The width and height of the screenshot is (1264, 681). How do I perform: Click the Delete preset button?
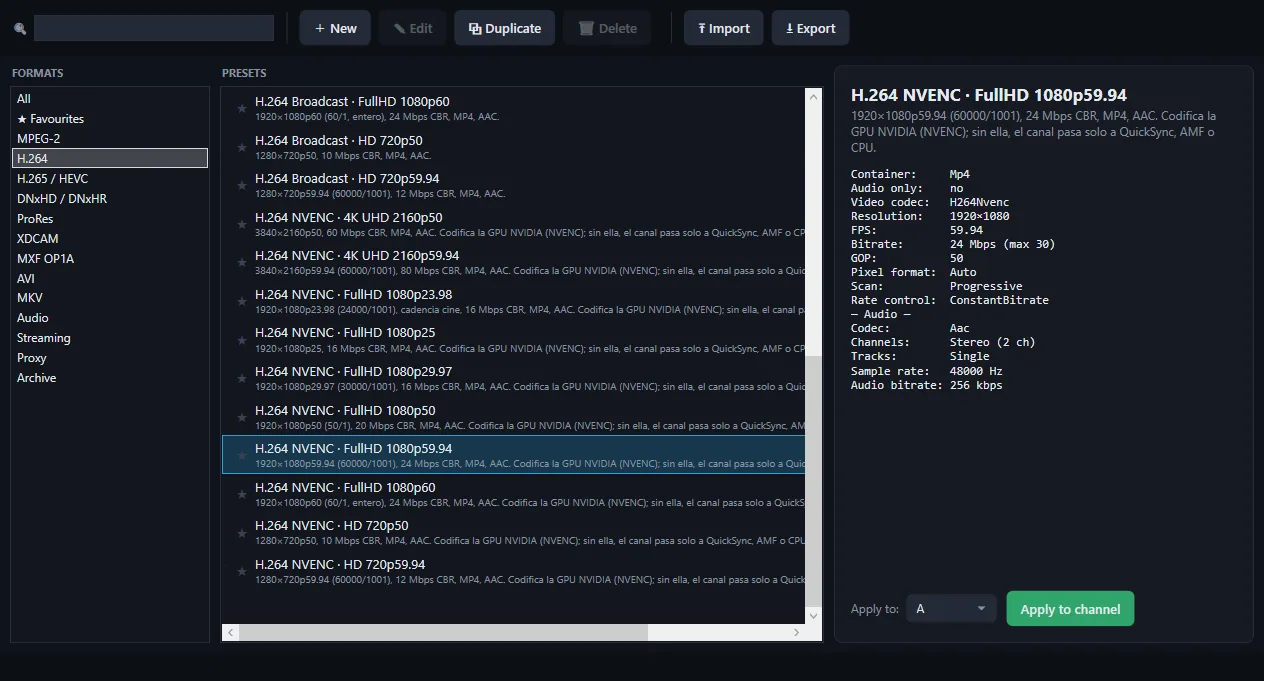tap(607, 28)
